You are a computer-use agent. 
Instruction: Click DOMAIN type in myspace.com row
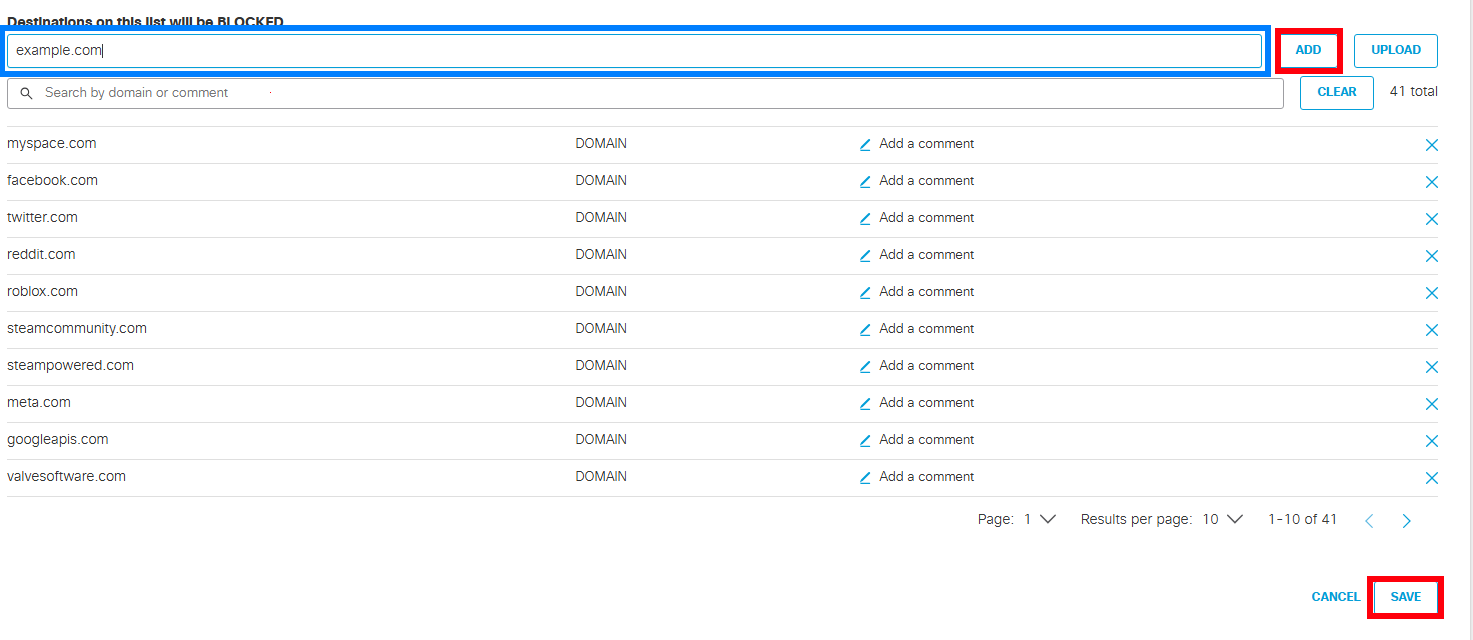(x=601, y=144)
